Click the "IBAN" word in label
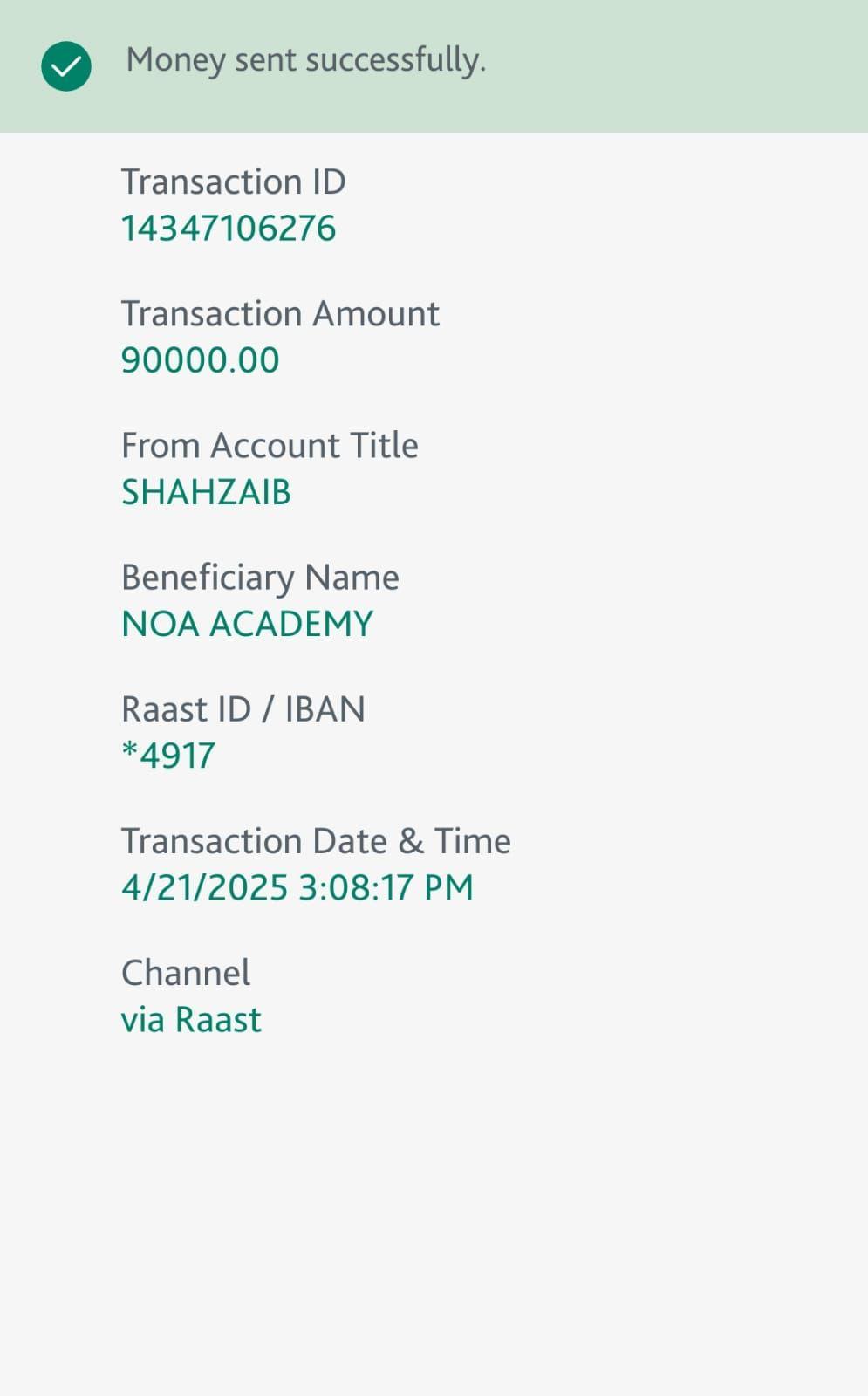Viewport: 868px width, 1396px height. click(x=325, y=708)
